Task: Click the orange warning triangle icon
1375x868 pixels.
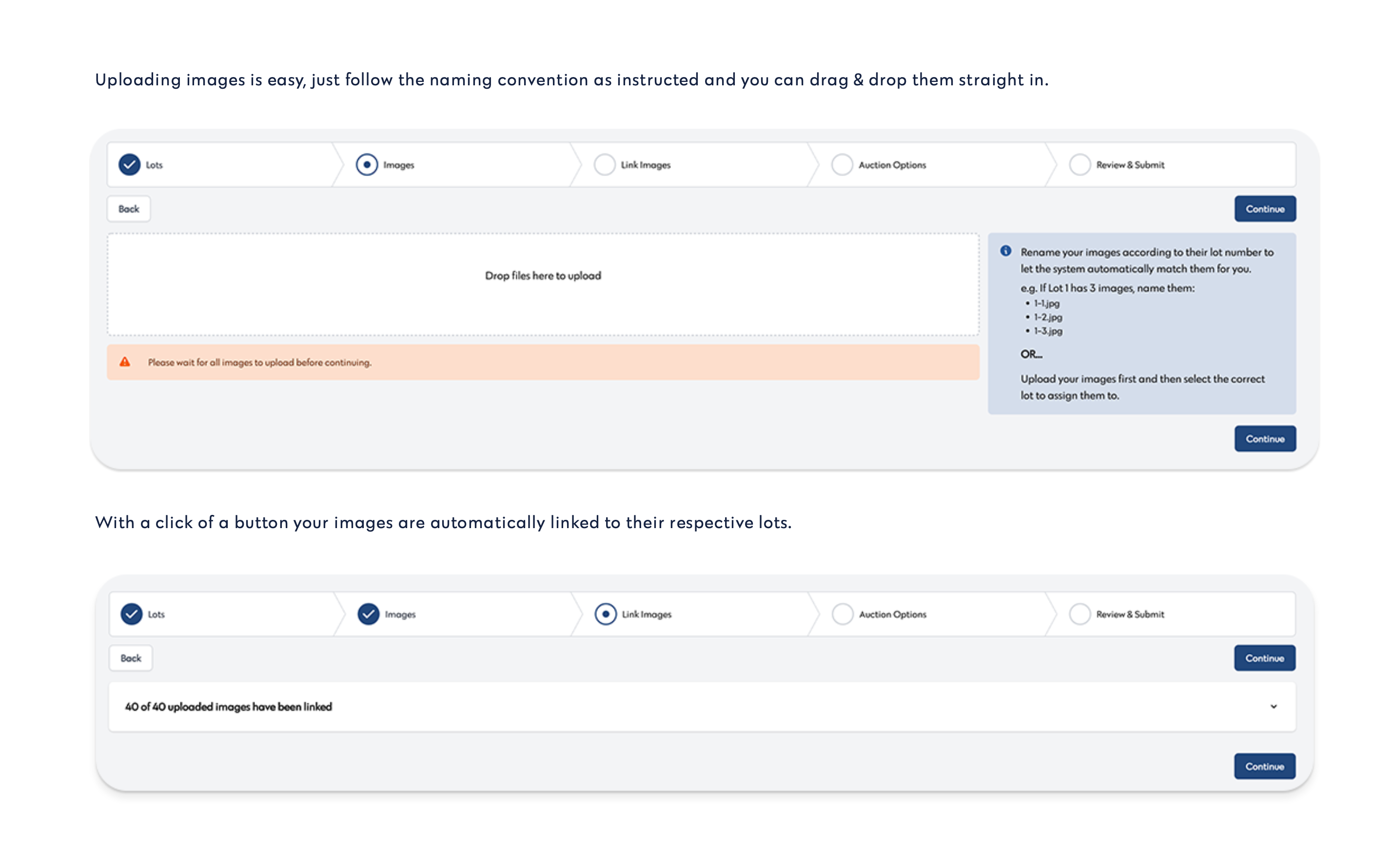Action: point(124,362)
